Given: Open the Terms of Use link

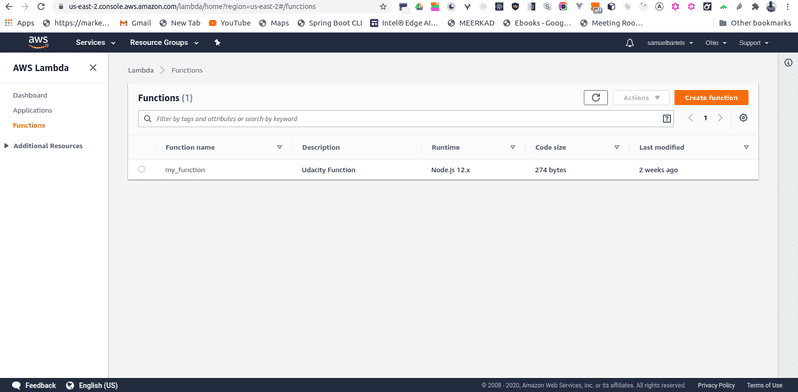Looking at the screenshot, I should pos(764,385).
